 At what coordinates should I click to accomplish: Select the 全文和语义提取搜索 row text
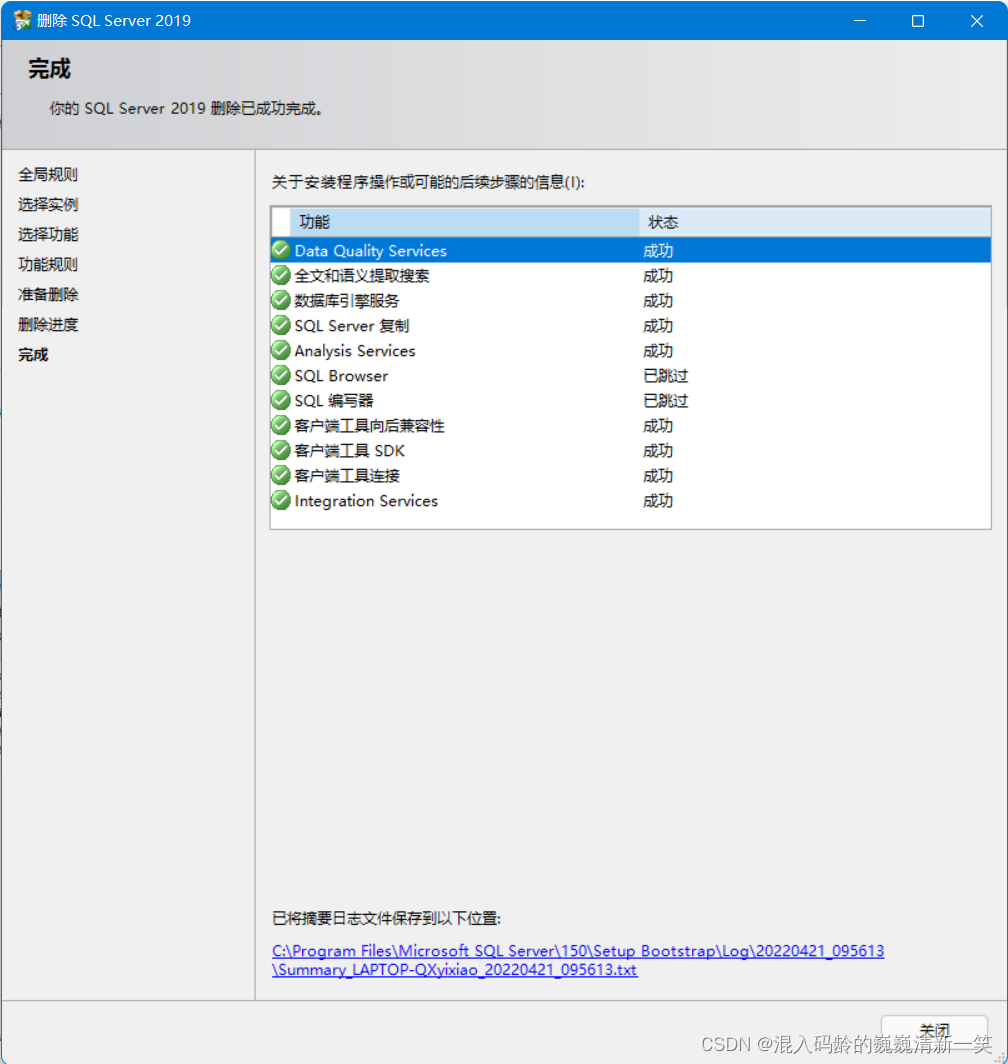362,276
